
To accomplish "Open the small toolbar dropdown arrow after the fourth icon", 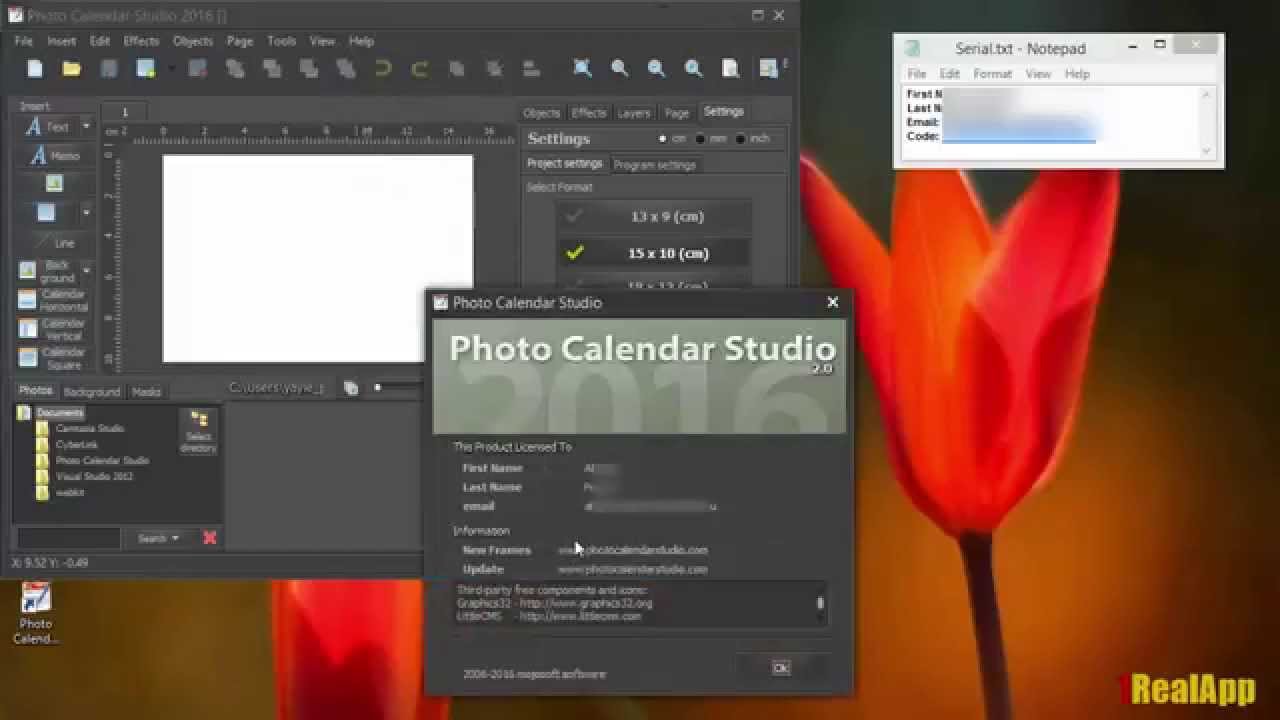I will 170,69.
